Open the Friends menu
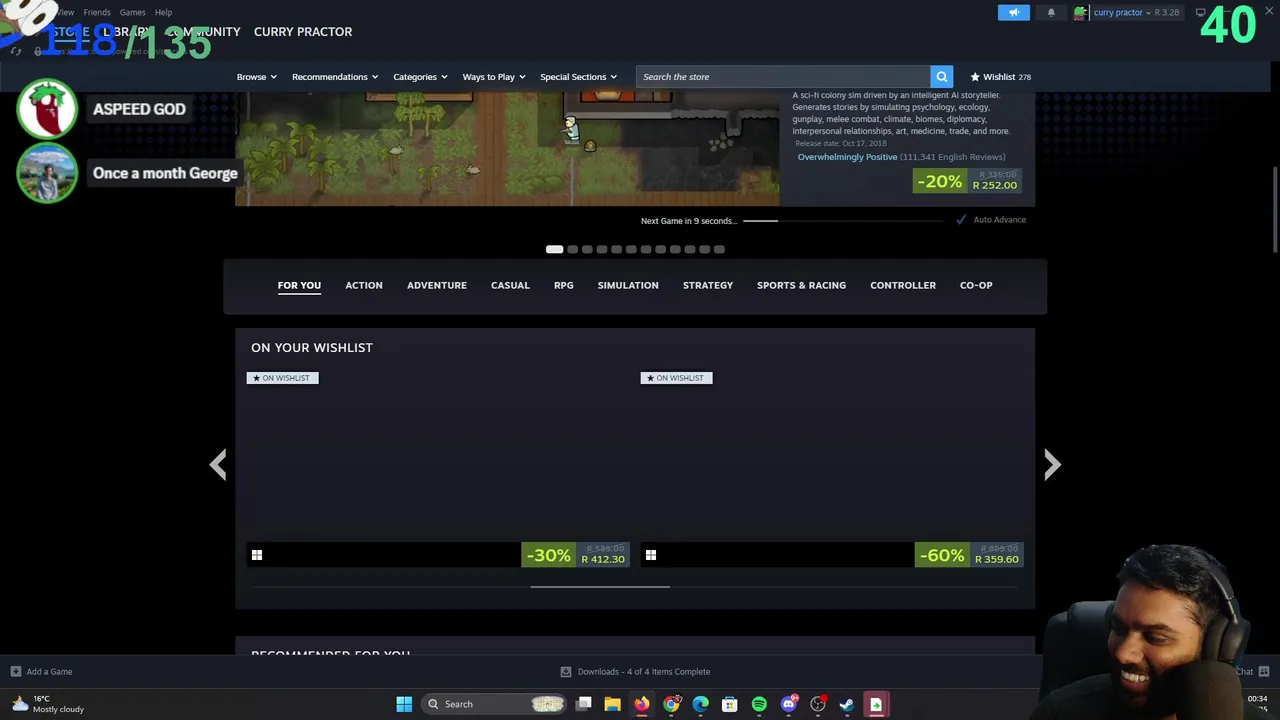 [97, 12]
